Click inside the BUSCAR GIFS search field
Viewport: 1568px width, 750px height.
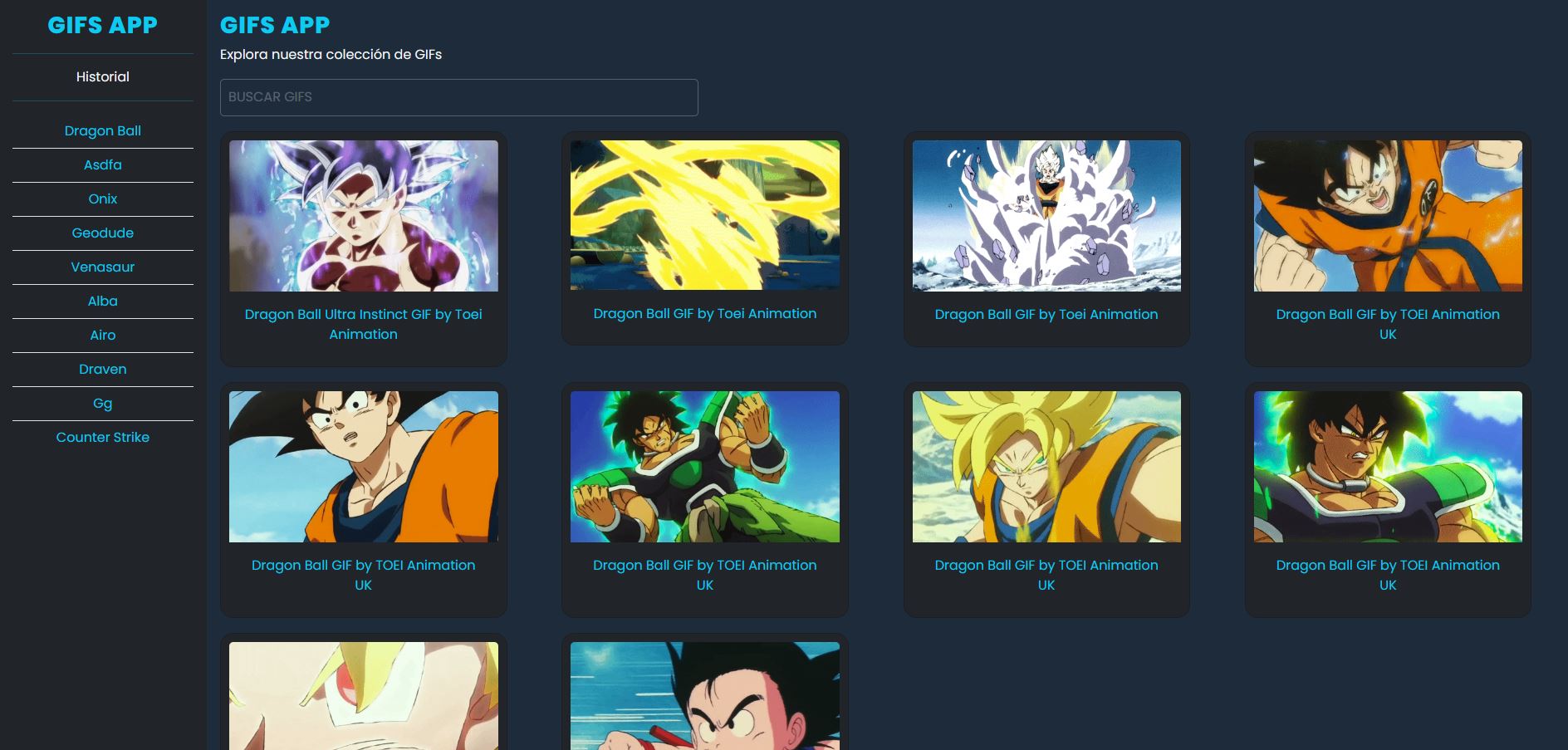pos(458,97)
